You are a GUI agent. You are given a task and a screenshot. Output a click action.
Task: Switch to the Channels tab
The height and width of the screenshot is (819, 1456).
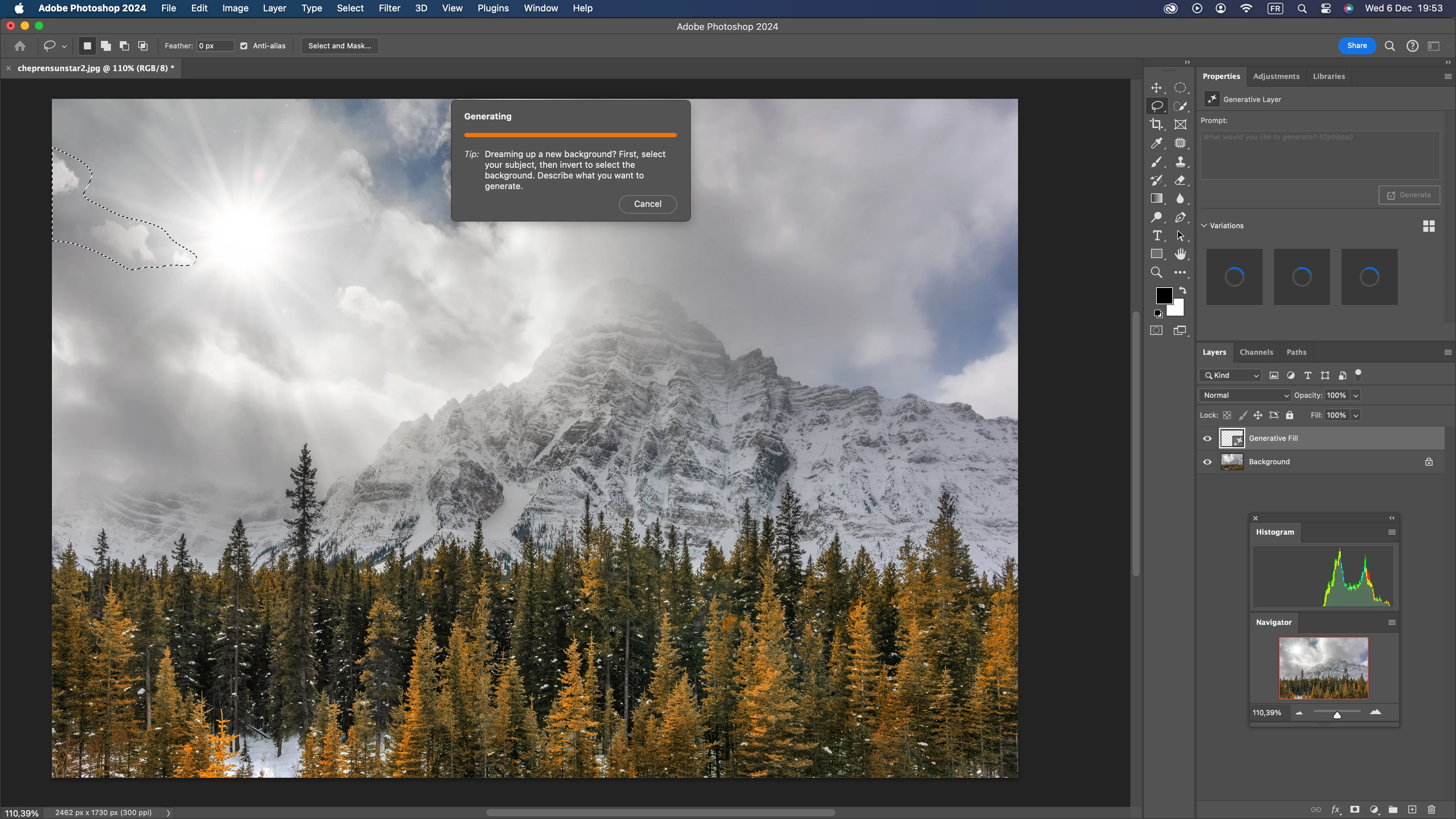click(1256, 352)
